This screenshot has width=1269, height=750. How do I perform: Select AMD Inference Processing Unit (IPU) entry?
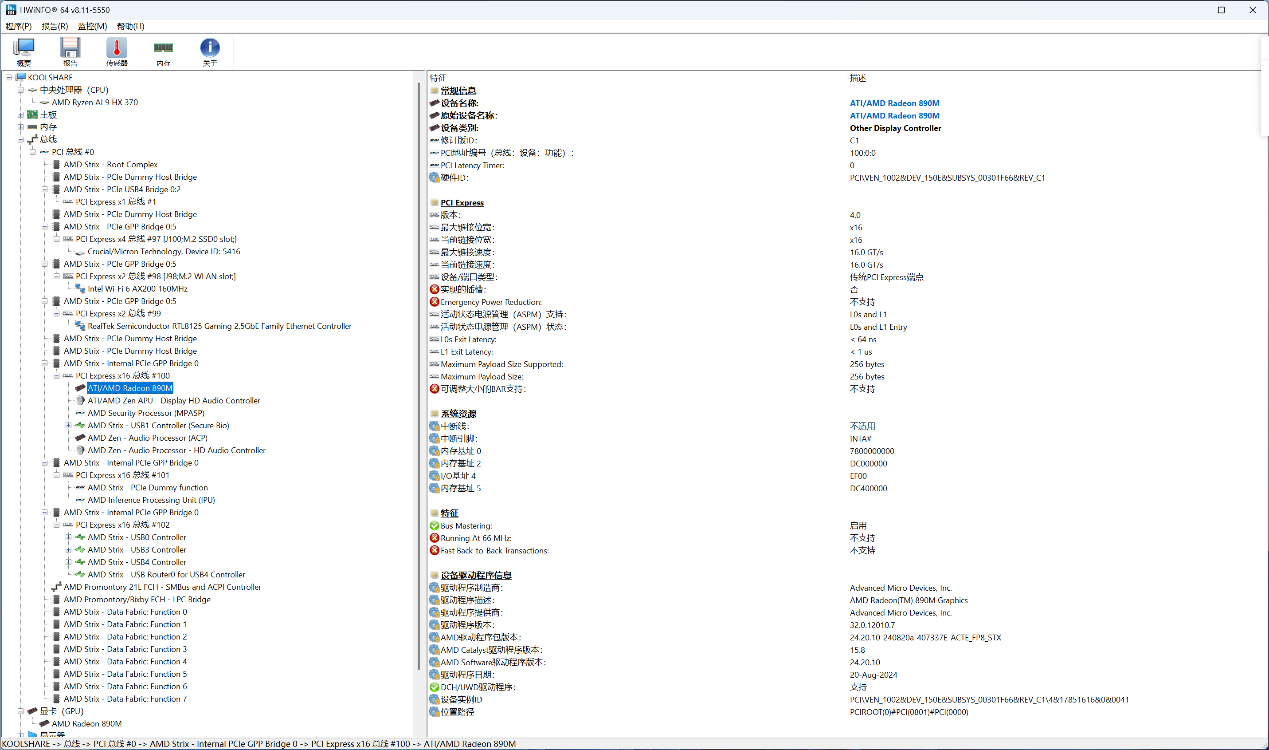click(x=151, y=500)
